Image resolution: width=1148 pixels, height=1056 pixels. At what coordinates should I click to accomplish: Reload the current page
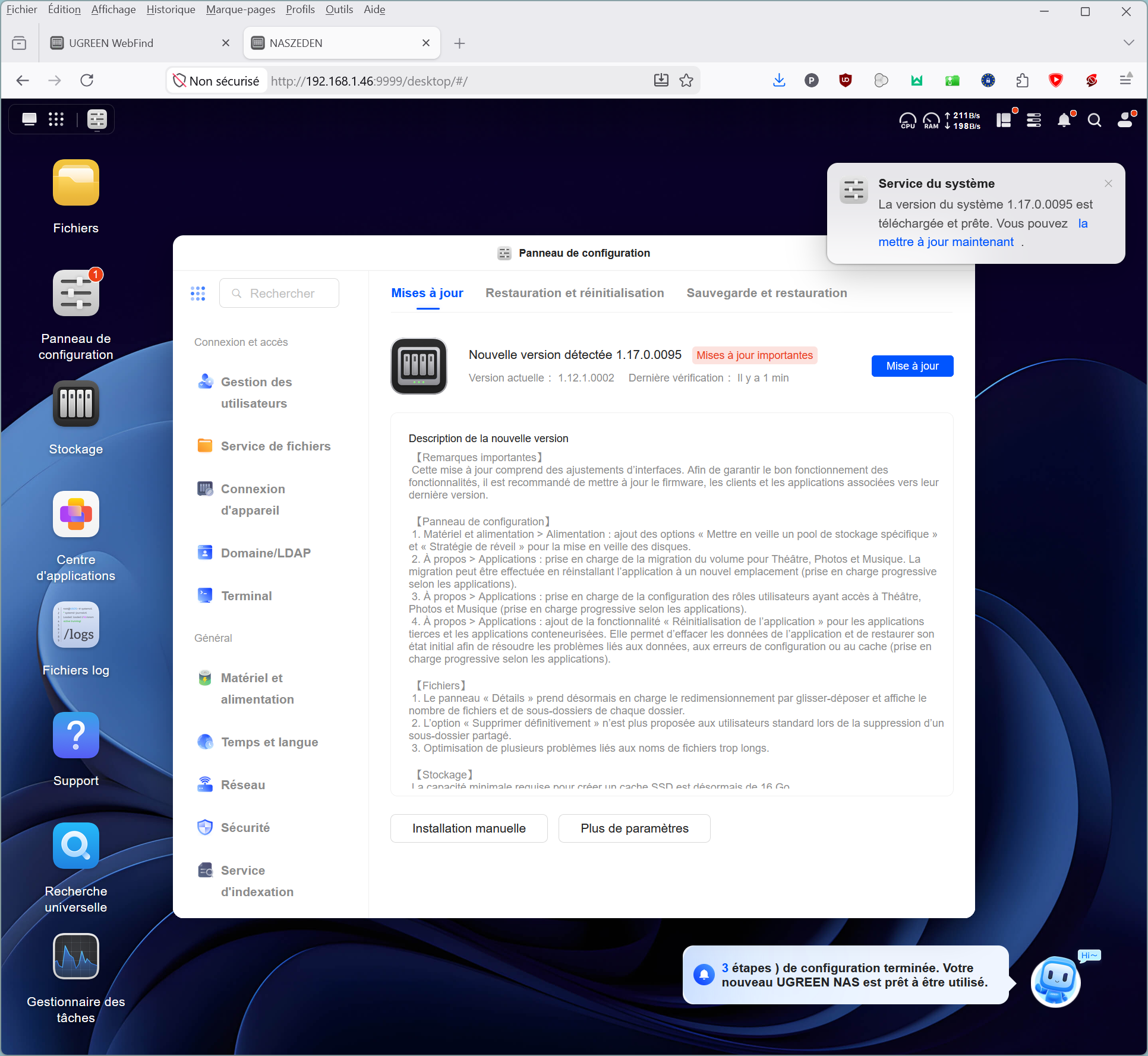tap(87, 80)
